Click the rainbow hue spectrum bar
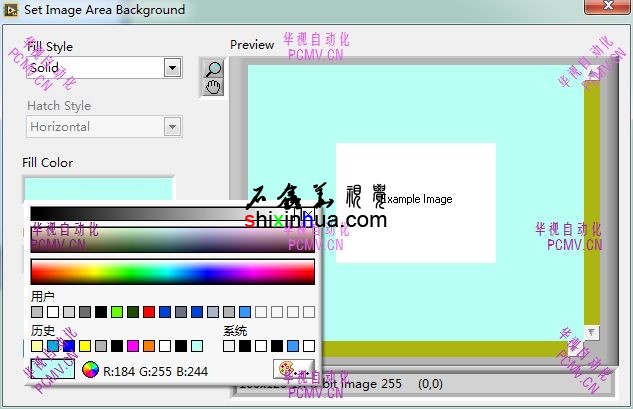 pyautogui.click(x=172, y=272)
